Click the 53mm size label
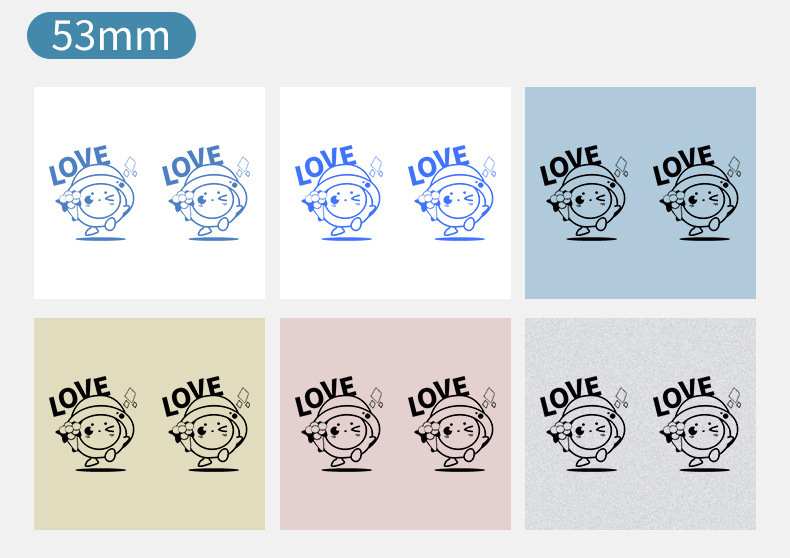Image resolution: width=790 pixels, height=558 pixels. coord(111,35)
